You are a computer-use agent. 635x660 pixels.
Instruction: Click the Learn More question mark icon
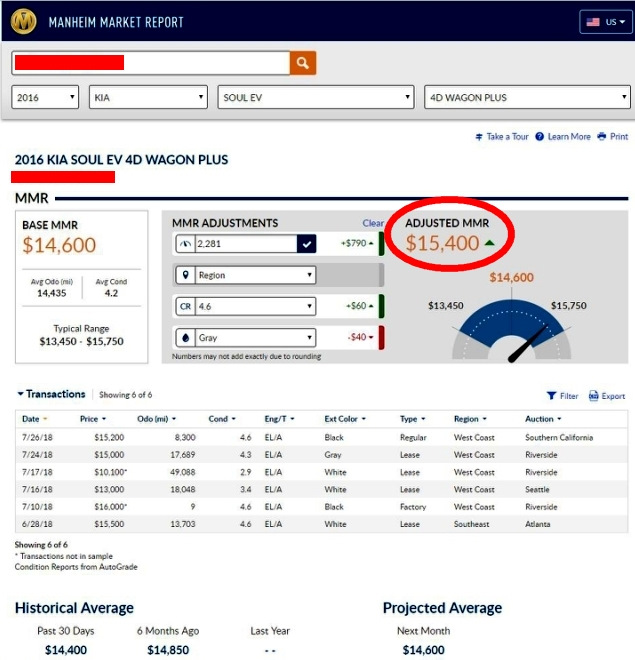point(539,136)
